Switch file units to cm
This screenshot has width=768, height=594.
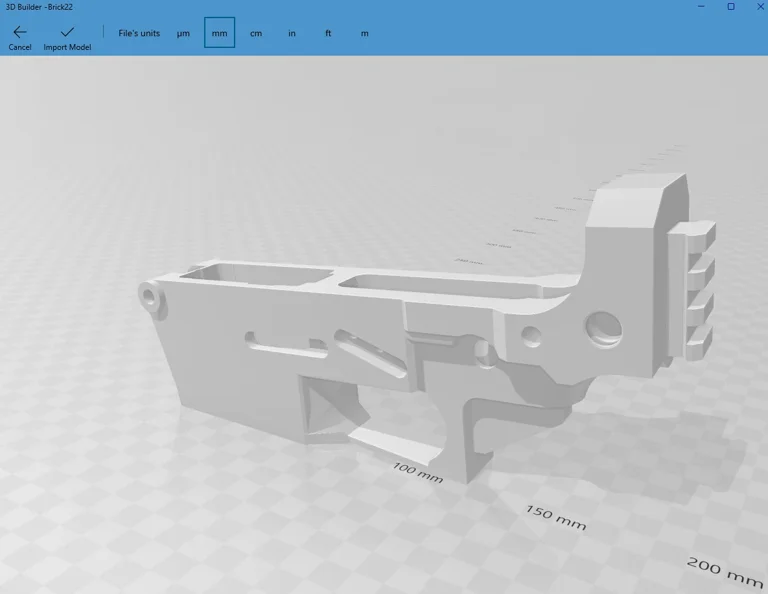(x=256, y=33)
